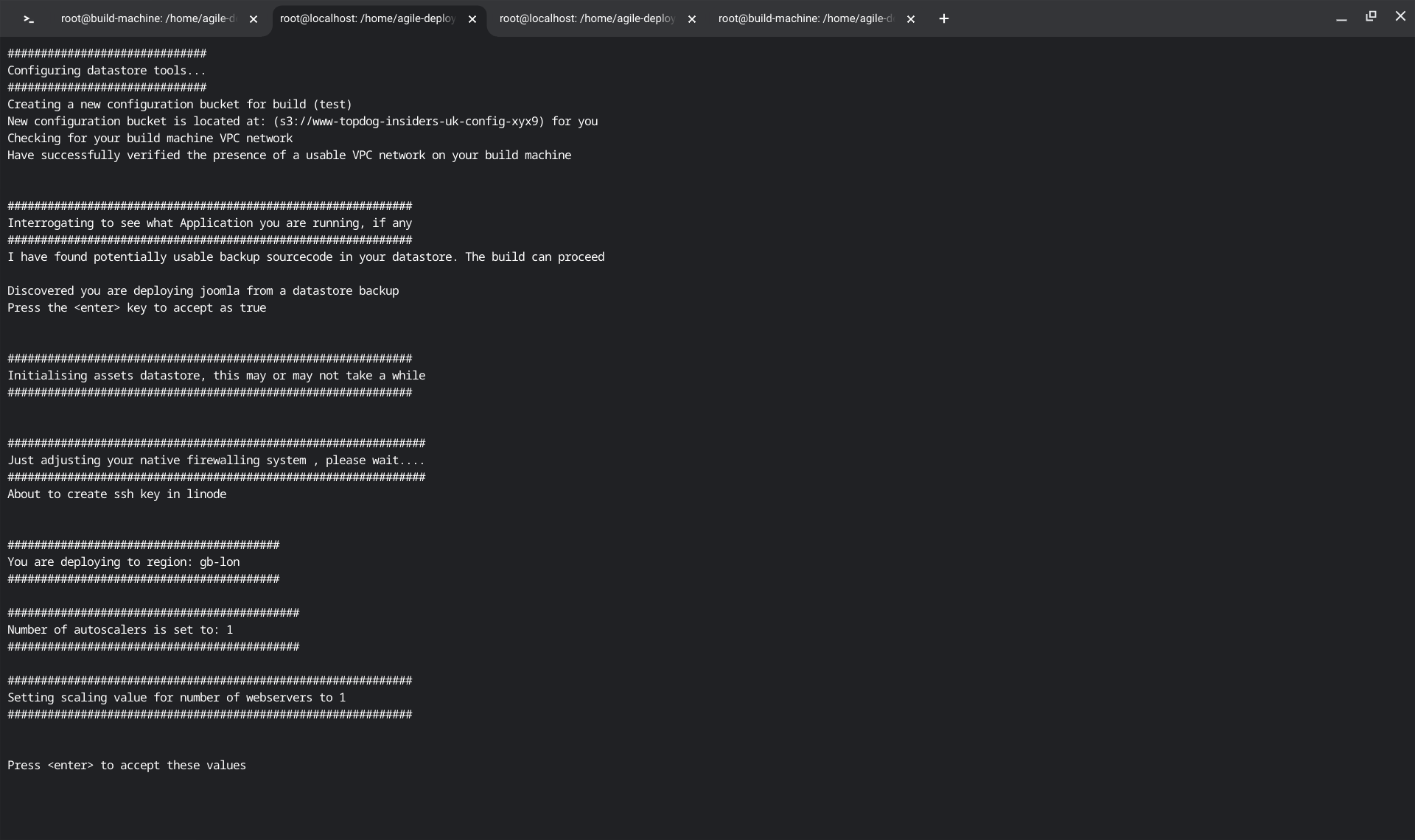Open a new terminal tab with plus button

pyautogui.click(x=943, y=19)
